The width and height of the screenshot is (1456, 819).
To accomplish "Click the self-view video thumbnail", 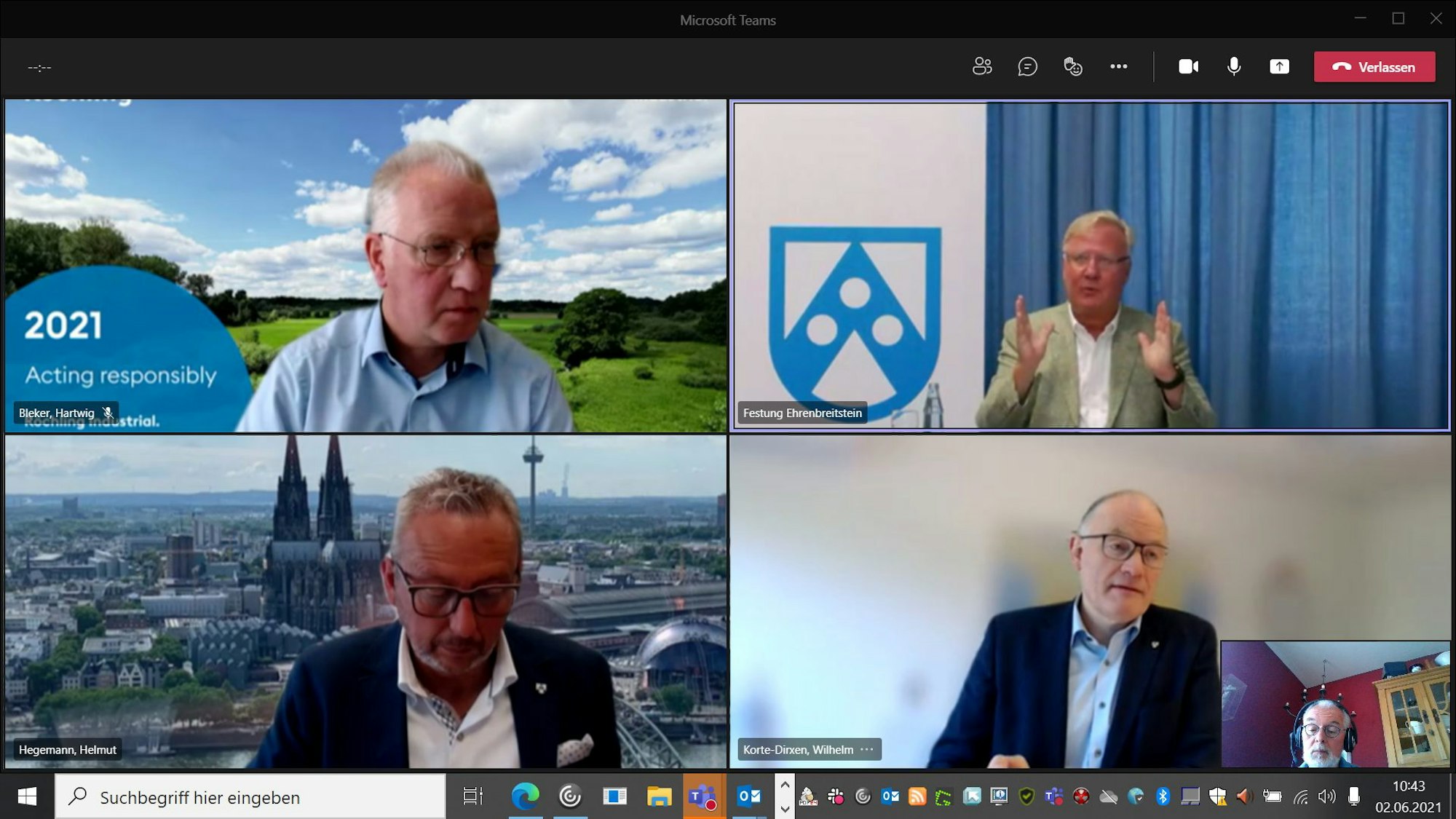I will point(1334,703).
